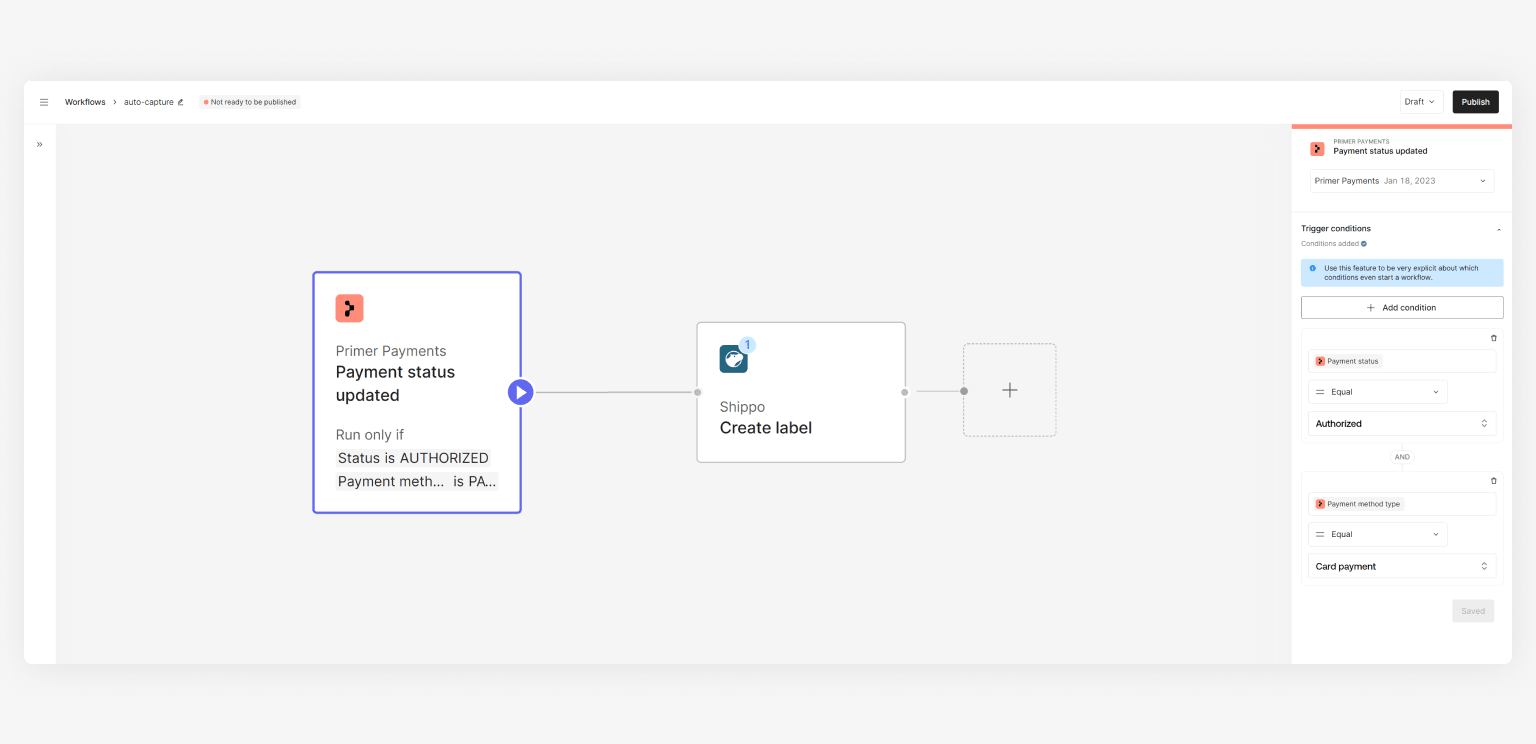This screenshot has height=744, width=1536.
Task: Click the Saved button
Action: click(1473, 611)
